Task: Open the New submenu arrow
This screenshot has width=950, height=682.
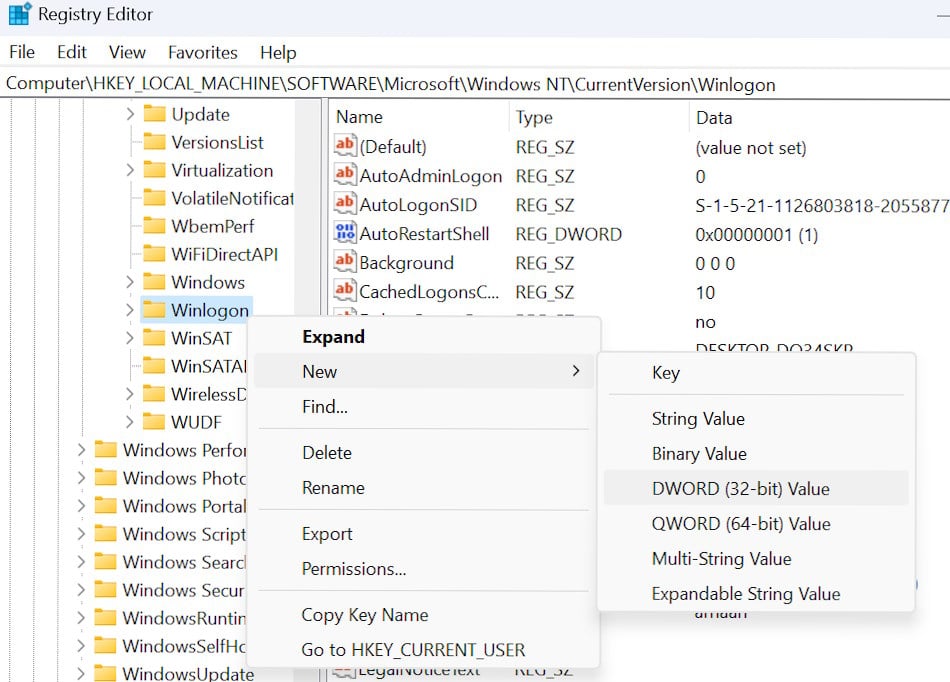Action: [x=576, y=371]
